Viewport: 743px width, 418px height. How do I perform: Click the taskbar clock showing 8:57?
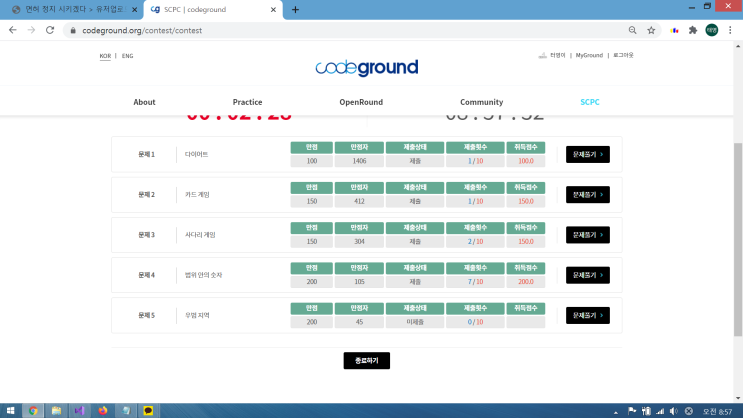click(717, 411)
